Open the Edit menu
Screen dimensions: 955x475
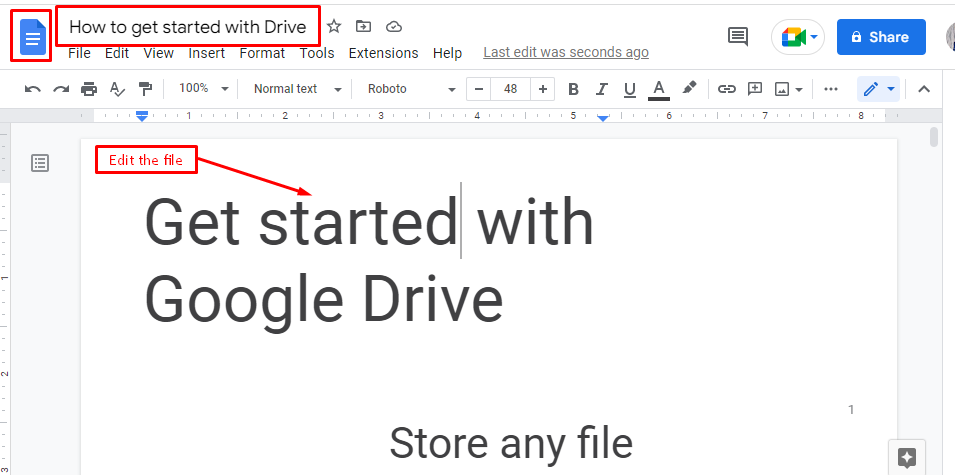[116, 53]
